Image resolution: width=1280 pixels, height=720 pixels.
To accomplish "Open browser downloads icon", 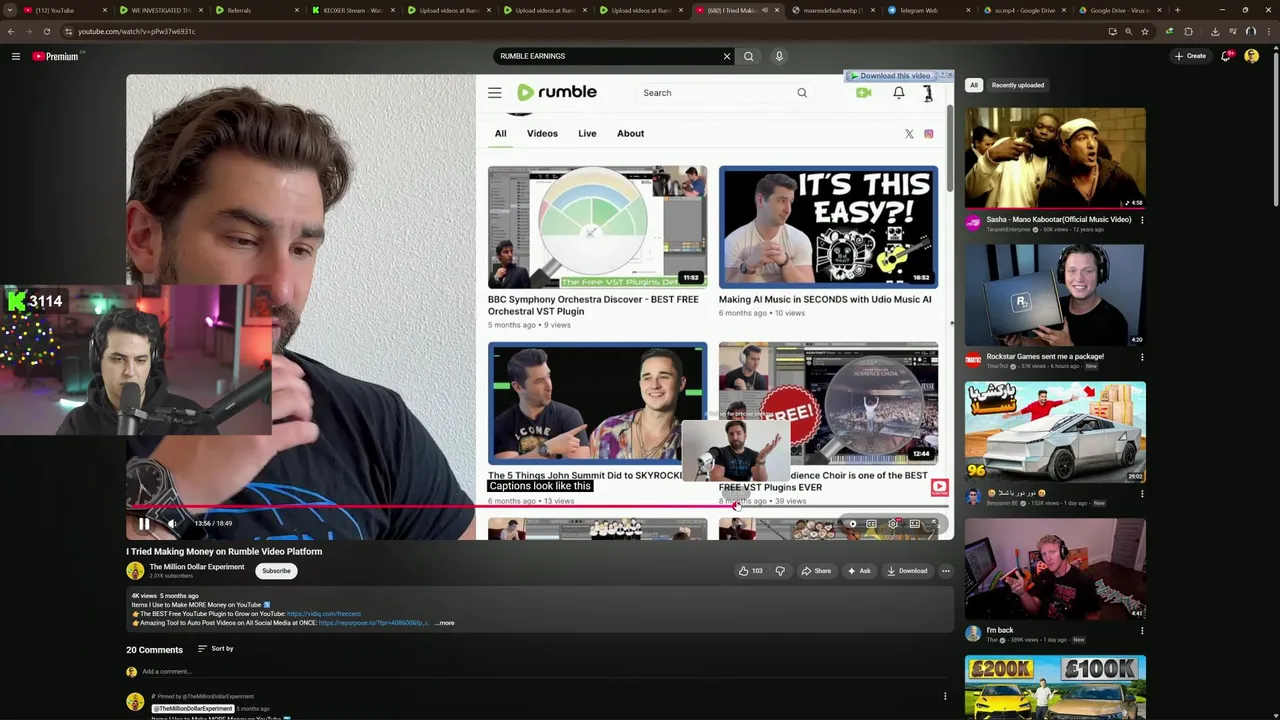I will click(1215, 31).
